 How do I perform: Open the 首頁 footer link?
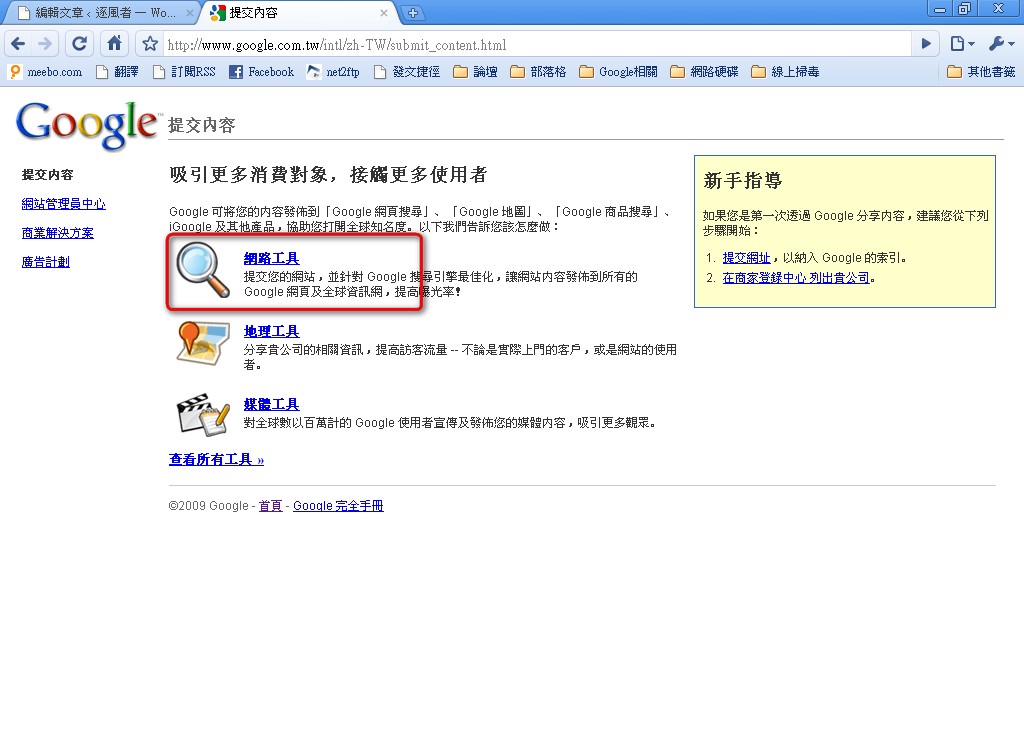point(270,505)
